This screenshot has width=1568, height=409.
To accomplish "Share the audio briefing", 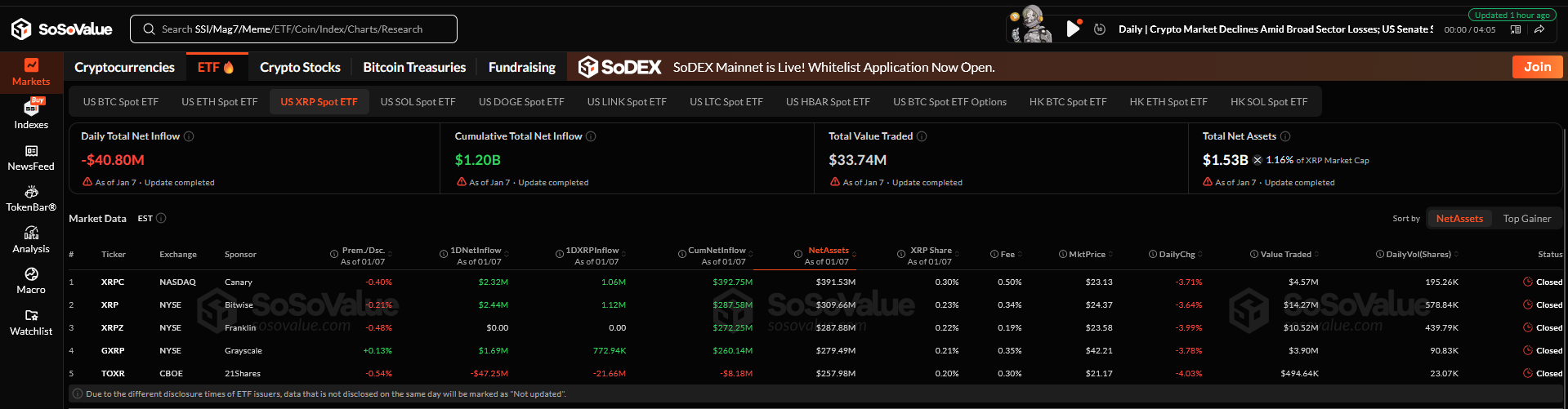I will point(1539,29).
